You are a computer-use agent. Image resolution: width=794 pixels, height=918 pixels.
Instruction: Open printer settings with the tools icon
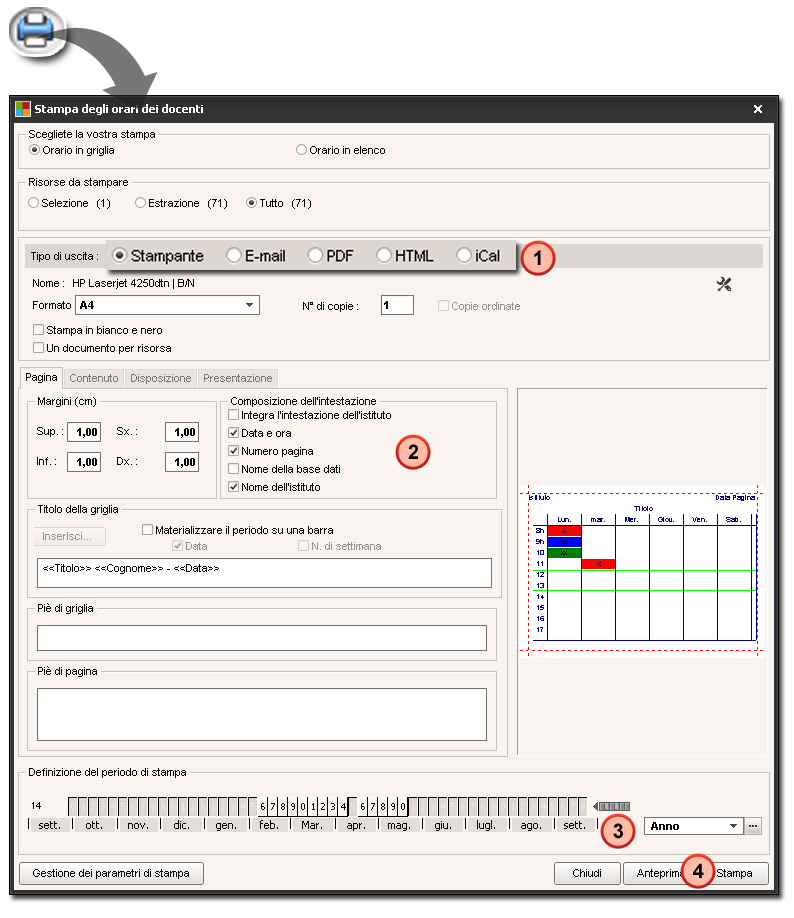pyautogui.click(x=724, y=285)
